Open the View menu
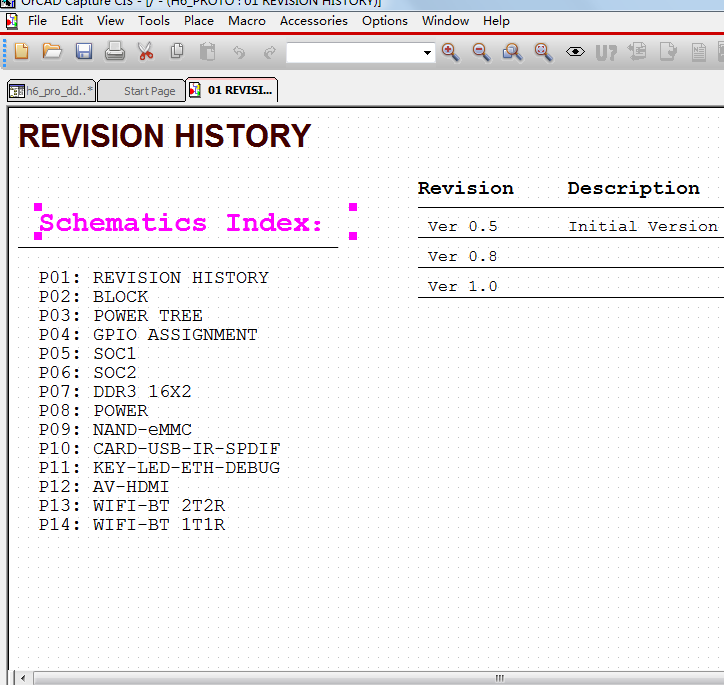 click(x=110, y=21)
